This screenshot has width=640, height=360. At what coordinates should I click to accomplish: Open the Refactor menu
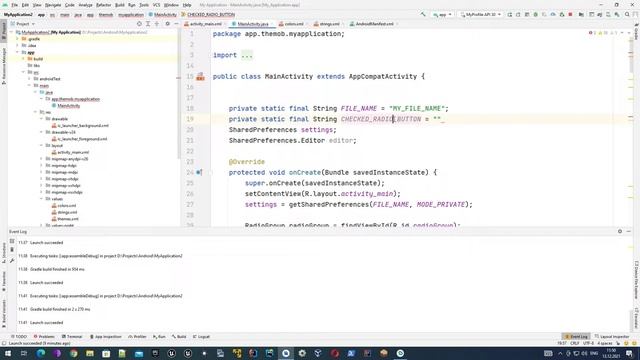point(103,5)
